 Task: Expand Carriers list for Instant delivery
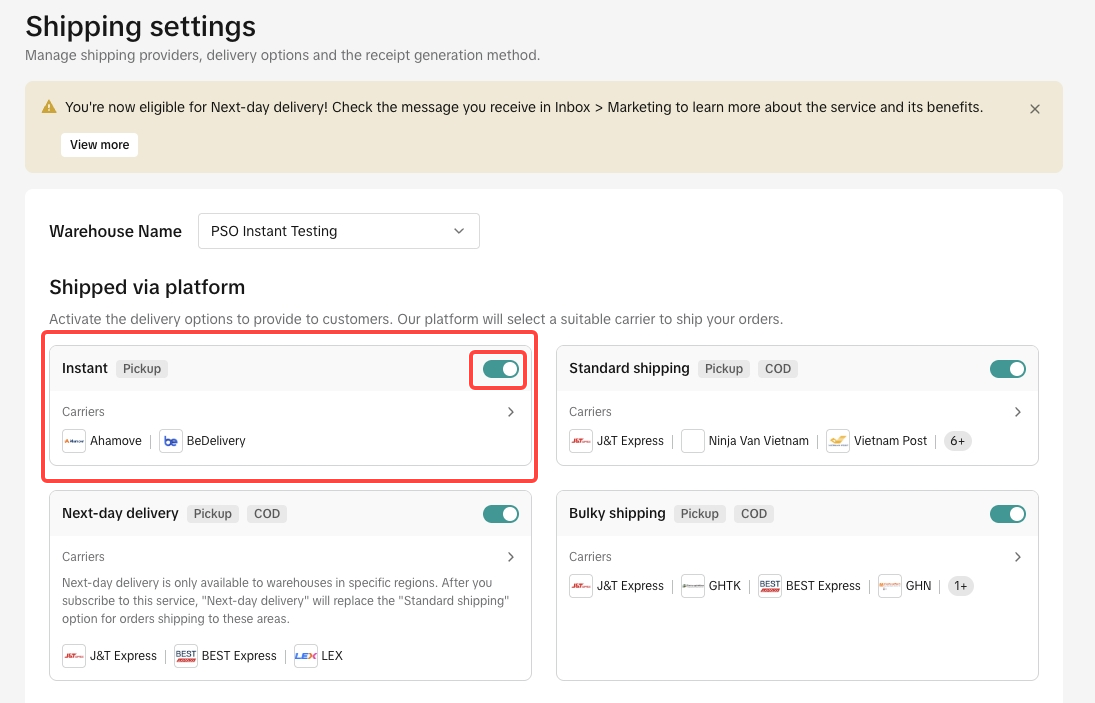pyautogui.click(x=511, y=412)
